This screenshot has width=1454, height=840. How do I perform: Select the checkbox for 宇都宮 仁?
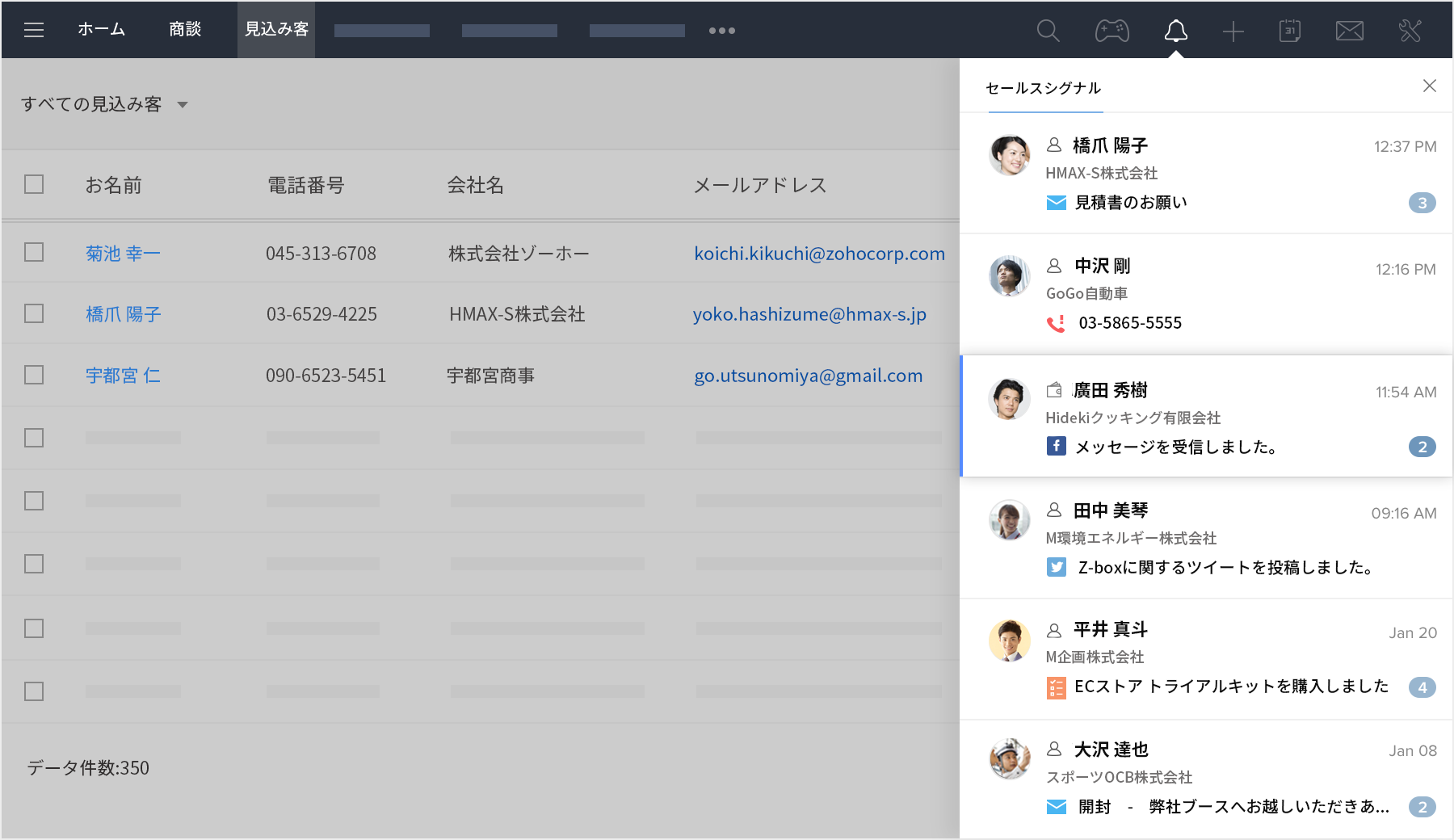[34, 376]
